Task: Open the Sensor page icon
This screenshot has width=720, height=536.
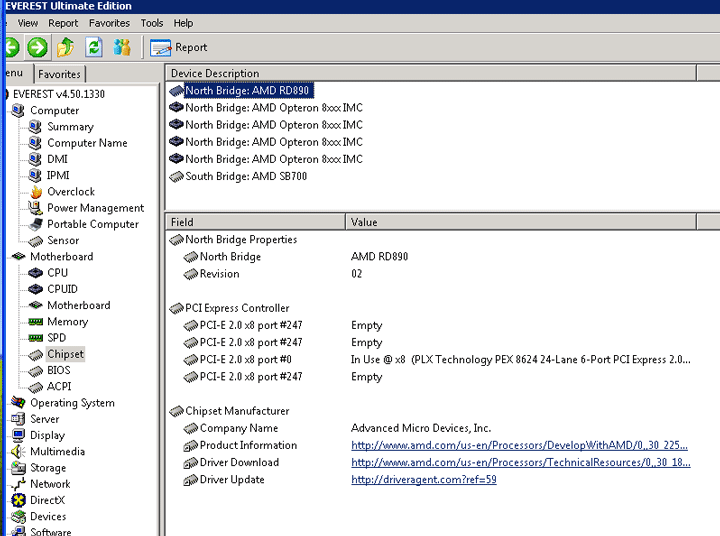Action: [35, 241]
